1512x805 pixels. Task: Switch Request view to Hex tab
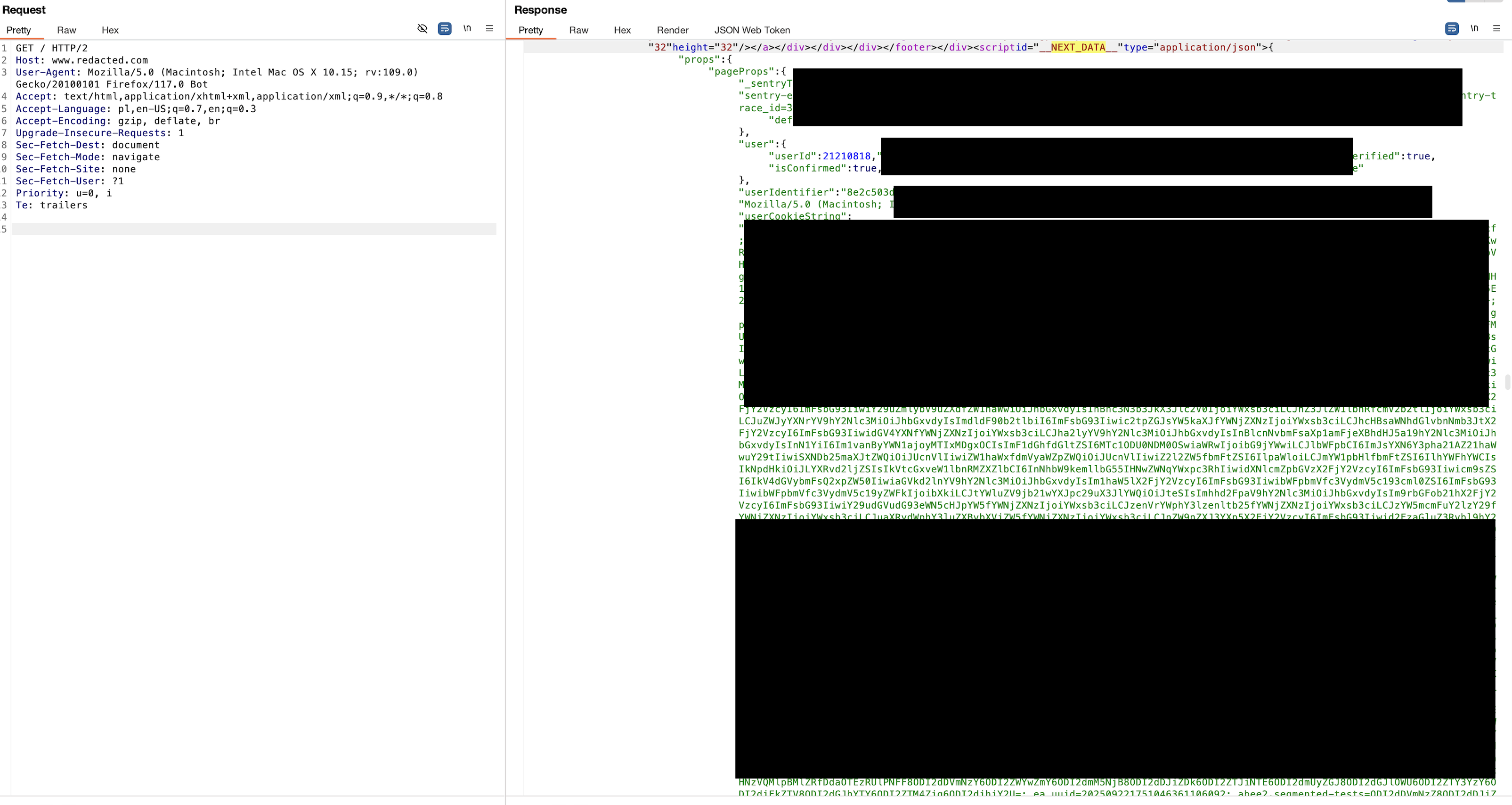110,30
